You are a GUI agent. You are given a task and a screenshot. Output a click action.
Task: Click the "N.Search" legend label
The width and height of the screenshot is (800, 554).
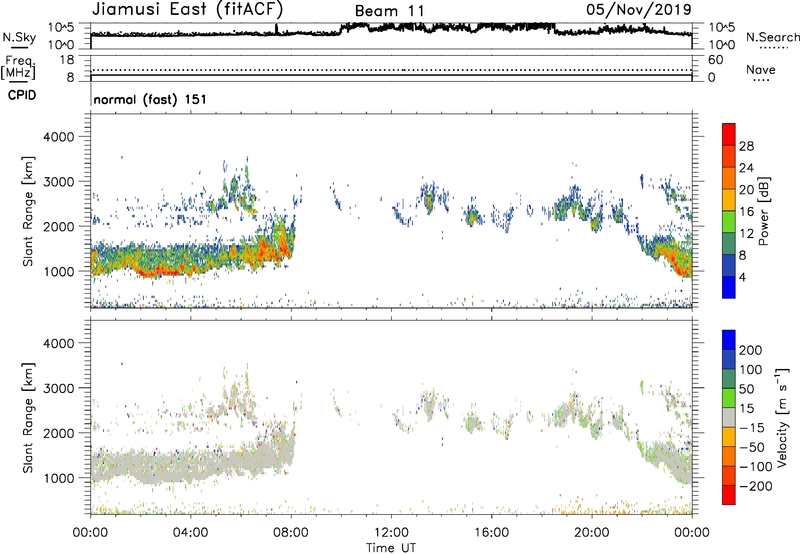pos(773,37)
